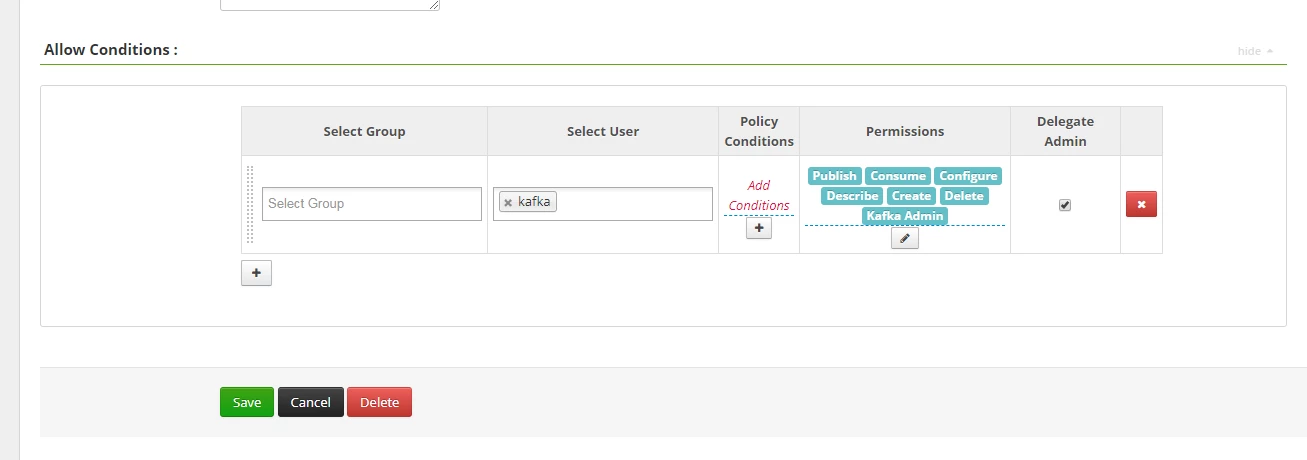Open the Select User field next to kafka

pyautogui.click(x=633, y=204)
